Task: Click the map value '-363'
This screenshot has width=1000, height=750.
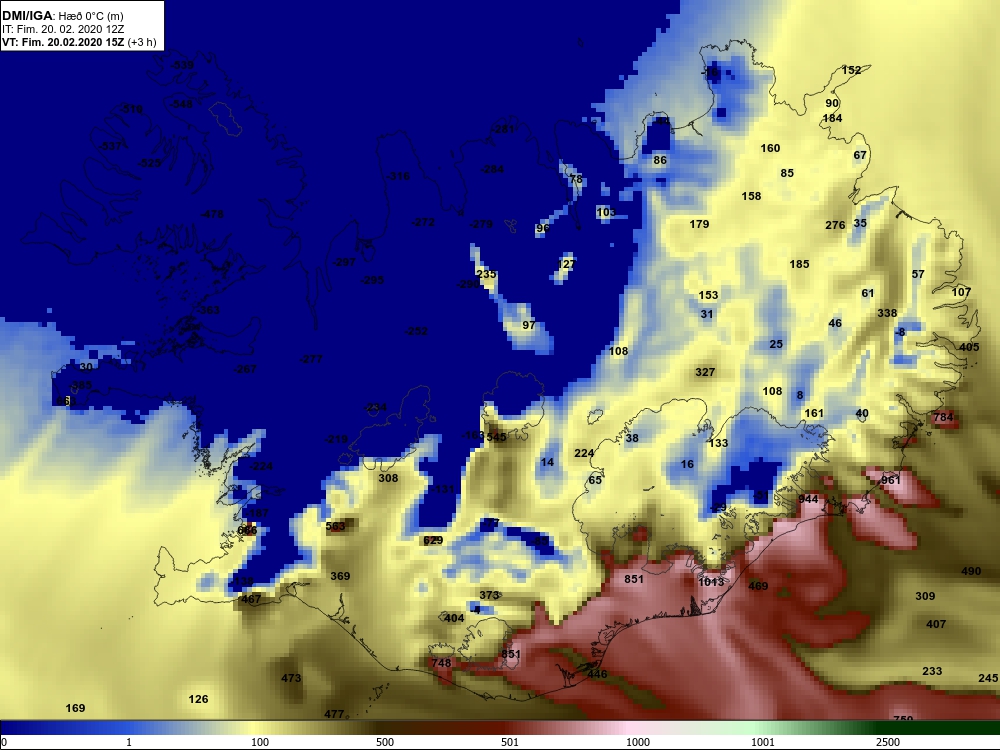Action: point(209,310)
